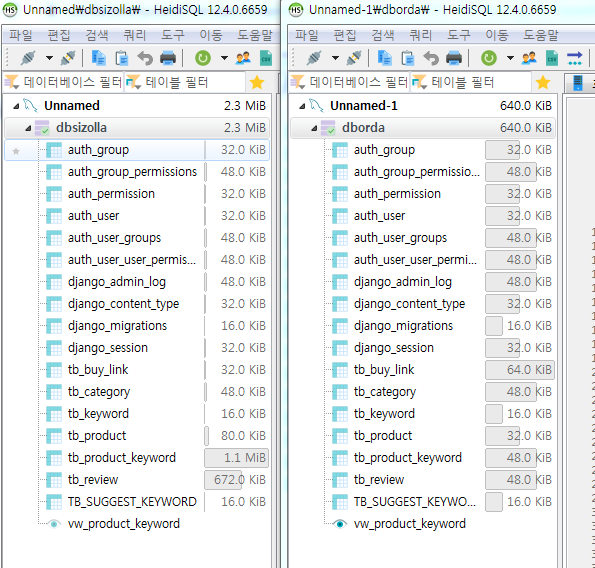Toggle favorites star filter in right window
Screen dimensions: 595x568
click(x=543, y=82)
